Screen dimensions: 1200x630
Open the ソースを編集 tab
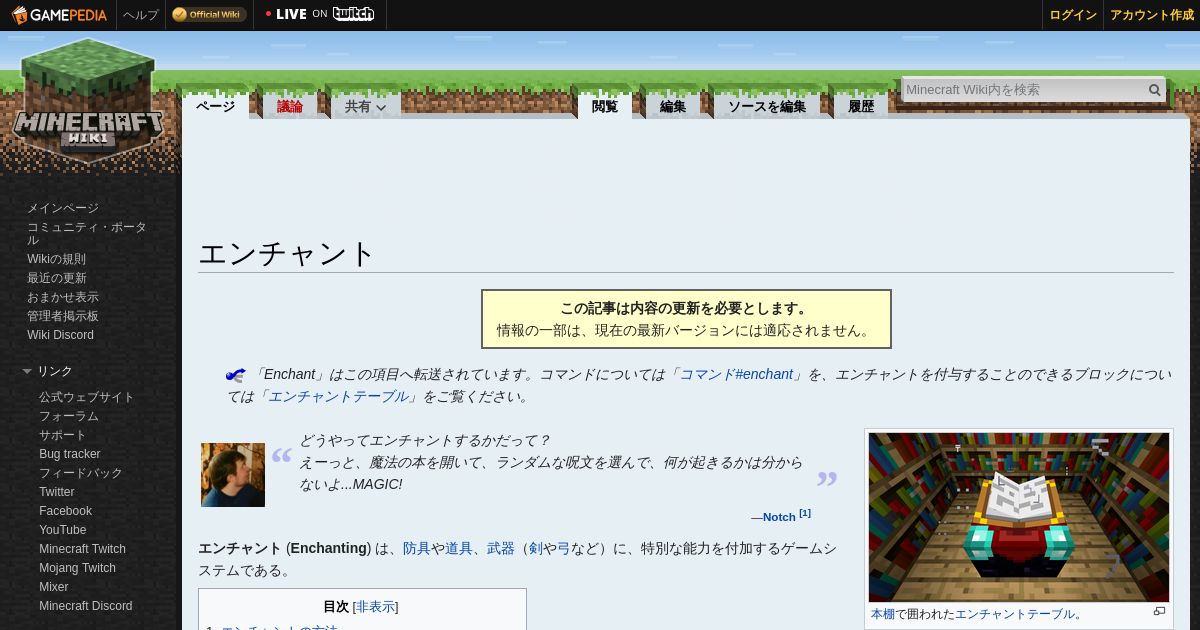pos(766,106)
